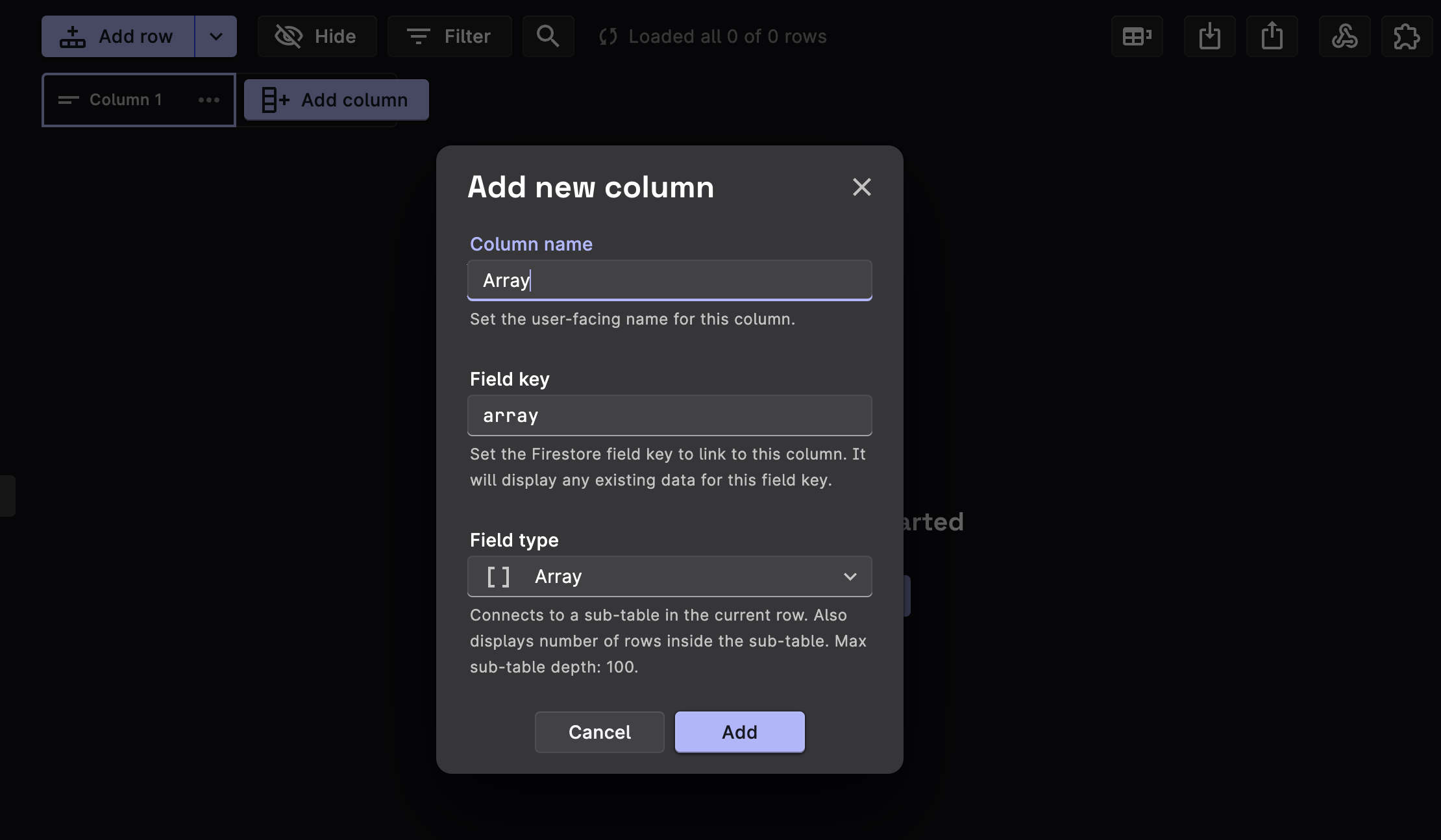Click into the Column name field
The width and height of the screenshot is (1441, 840).
(x=669, y=280)
